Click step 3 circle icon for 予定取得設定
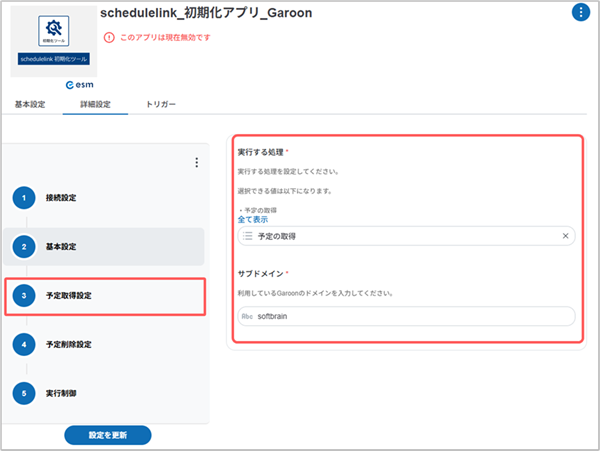The height and width of the screenshot is (451, 600). 24,296
